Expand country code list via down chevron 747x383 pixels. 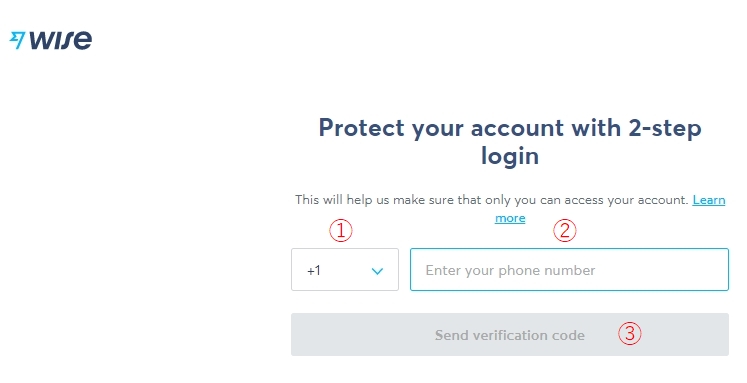[377, 271]
